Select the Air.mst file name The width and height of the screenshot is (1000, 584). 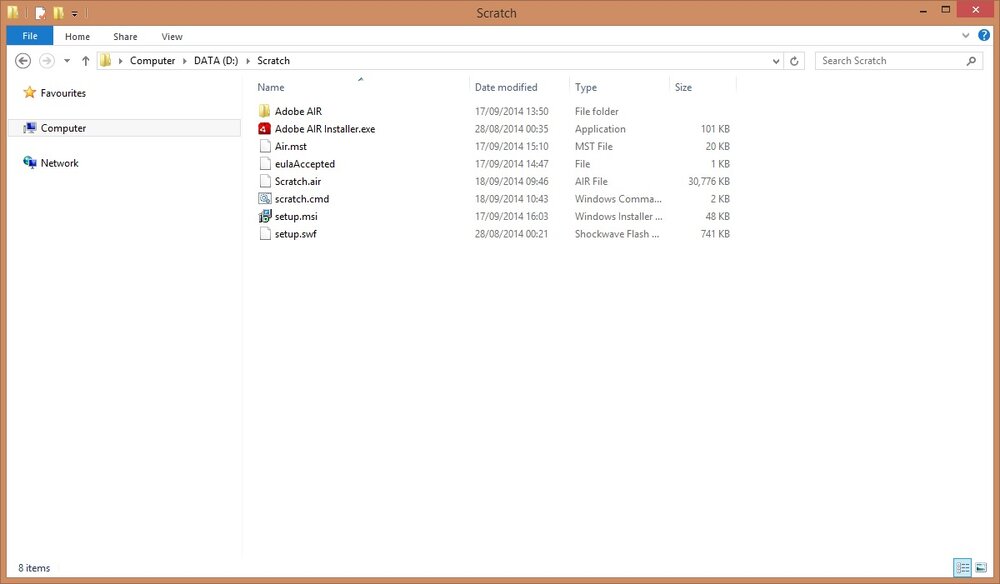tap(290, 146)
